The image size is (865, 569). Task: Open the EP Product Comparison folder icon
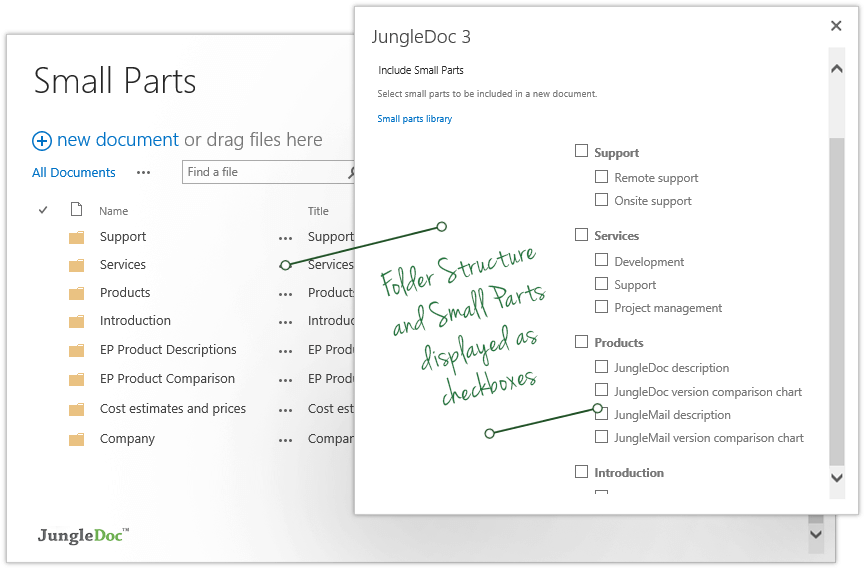[x=77, y=379]
